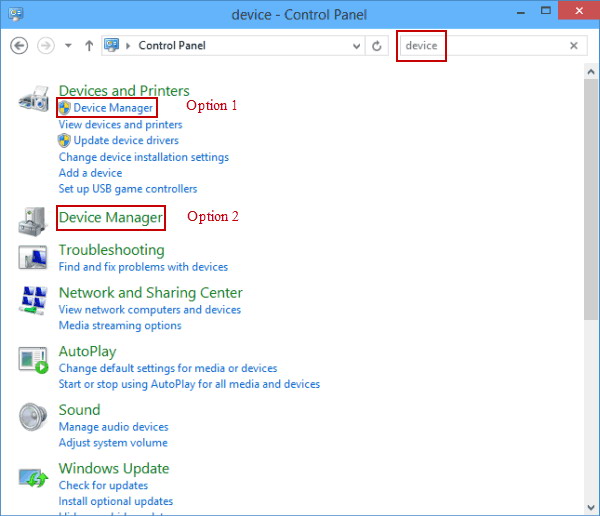Open Find and fix problems with devices
This screenshot has height=516, width=600.
point(143,267)
